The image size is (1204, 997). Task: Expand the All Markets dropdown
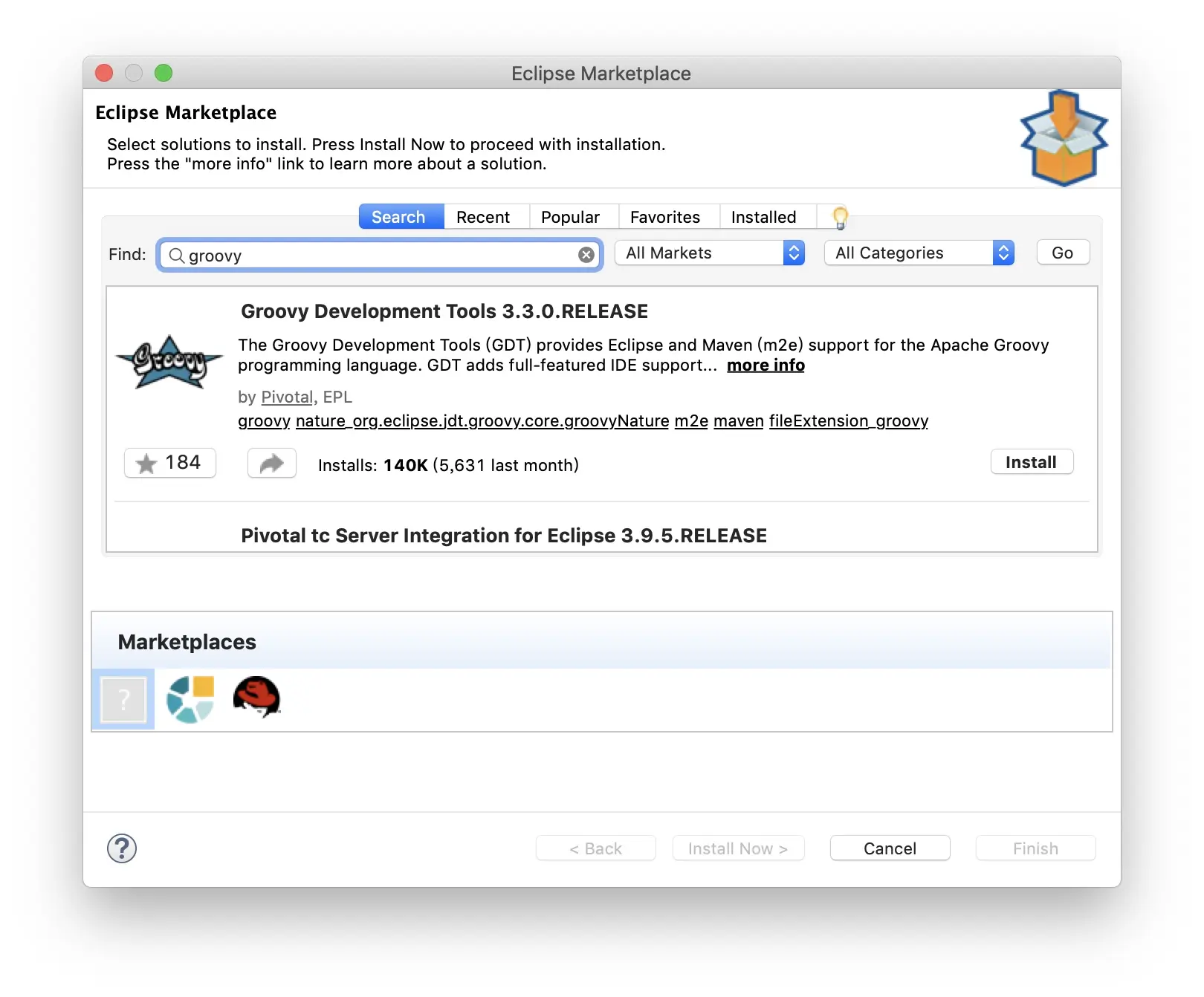point(710,253)
